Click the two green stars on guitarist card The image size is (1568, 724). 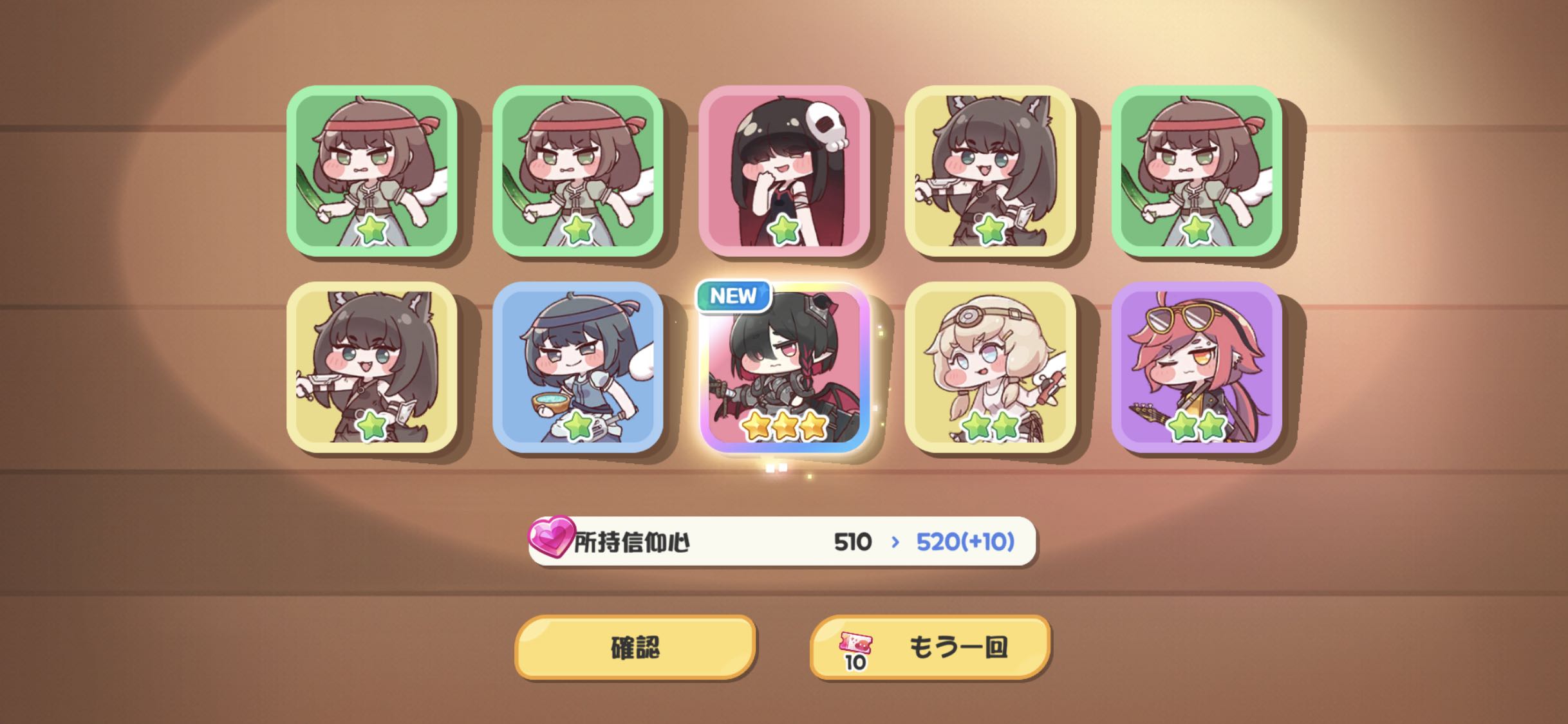pos(1197,425)
